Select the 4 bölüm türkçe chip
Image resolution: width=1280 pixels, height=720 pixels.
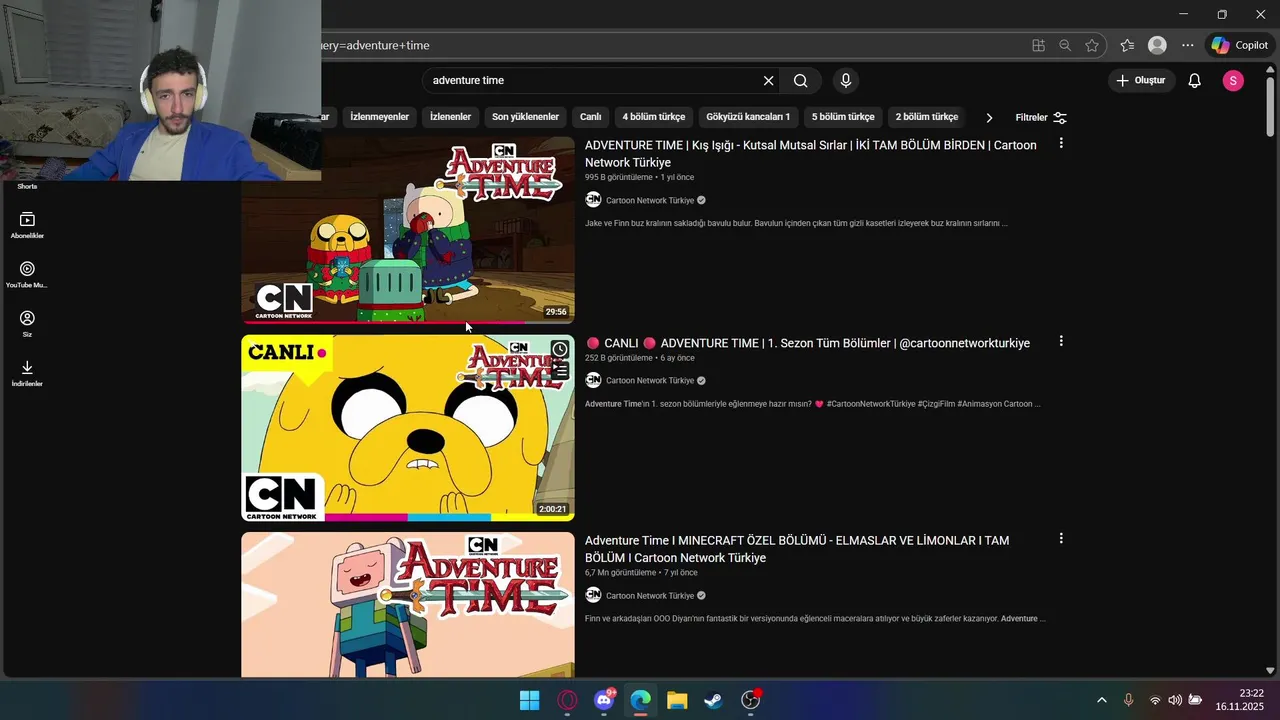pyautogui.click(x=653, y=117)
